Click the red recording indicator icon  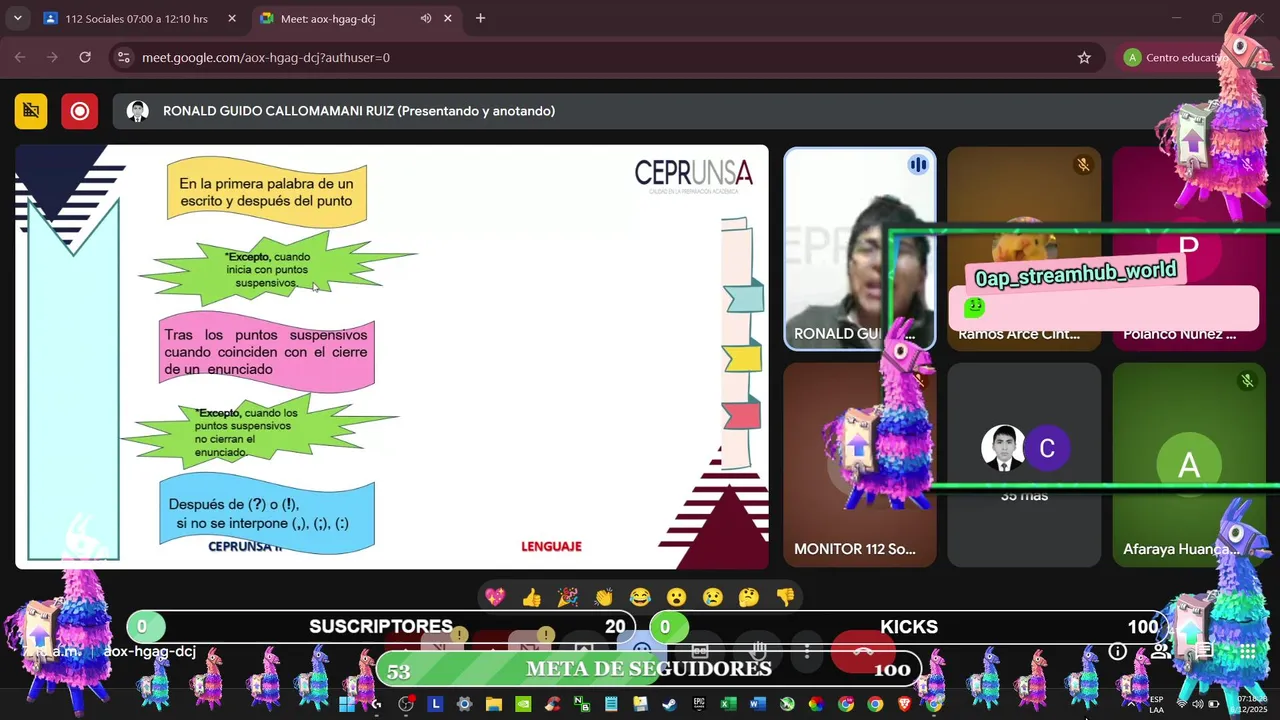(79, 111)
